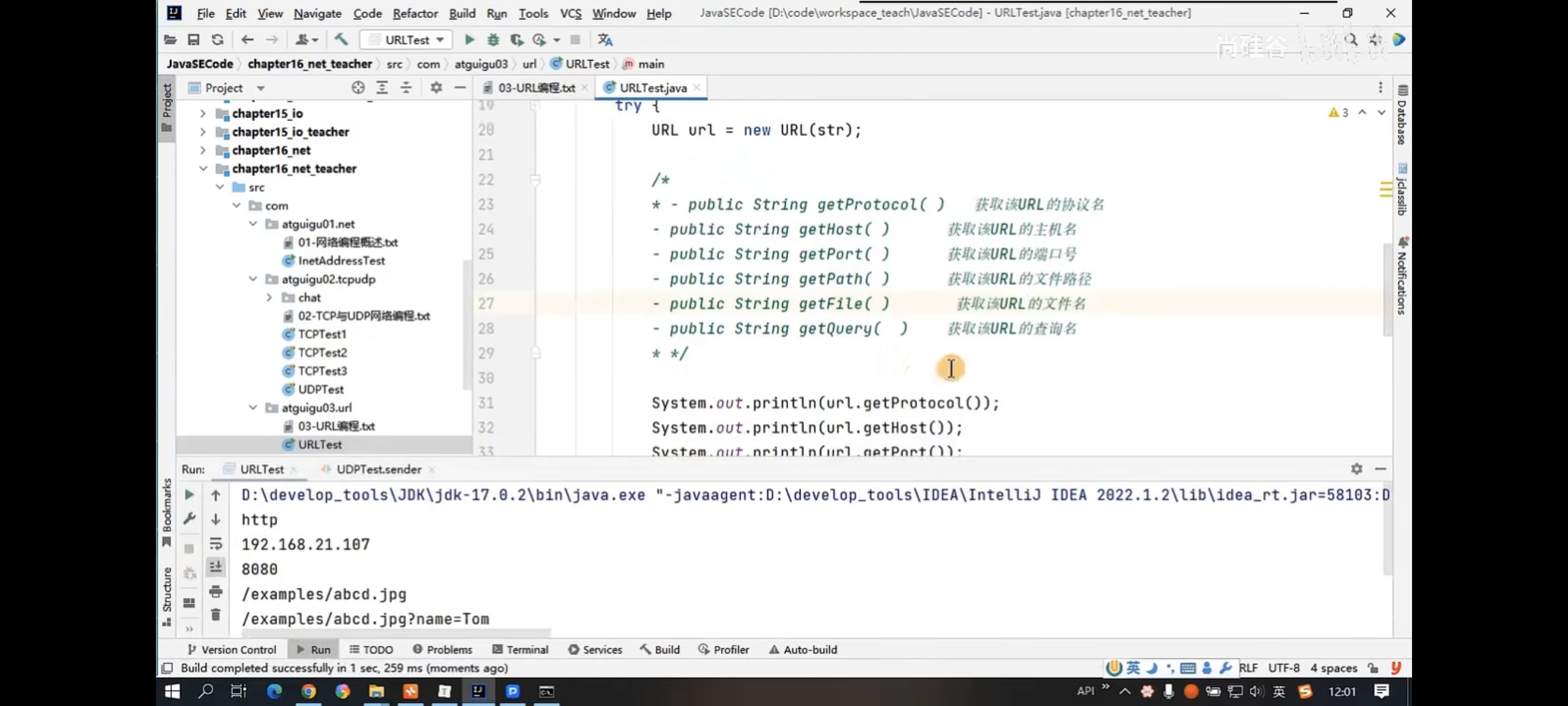
Task: Start debugging with the bug icon
Action: click(493, 39)
